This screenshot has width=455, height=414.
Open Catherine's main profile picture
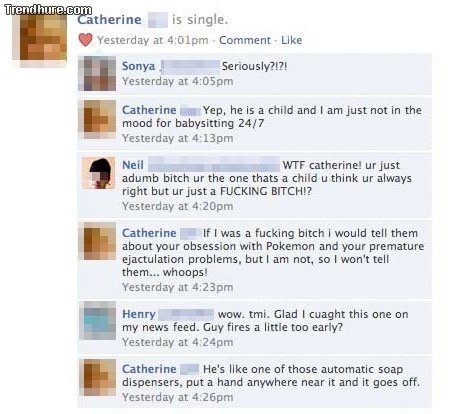pyautogui.click(x=40, y=38)
